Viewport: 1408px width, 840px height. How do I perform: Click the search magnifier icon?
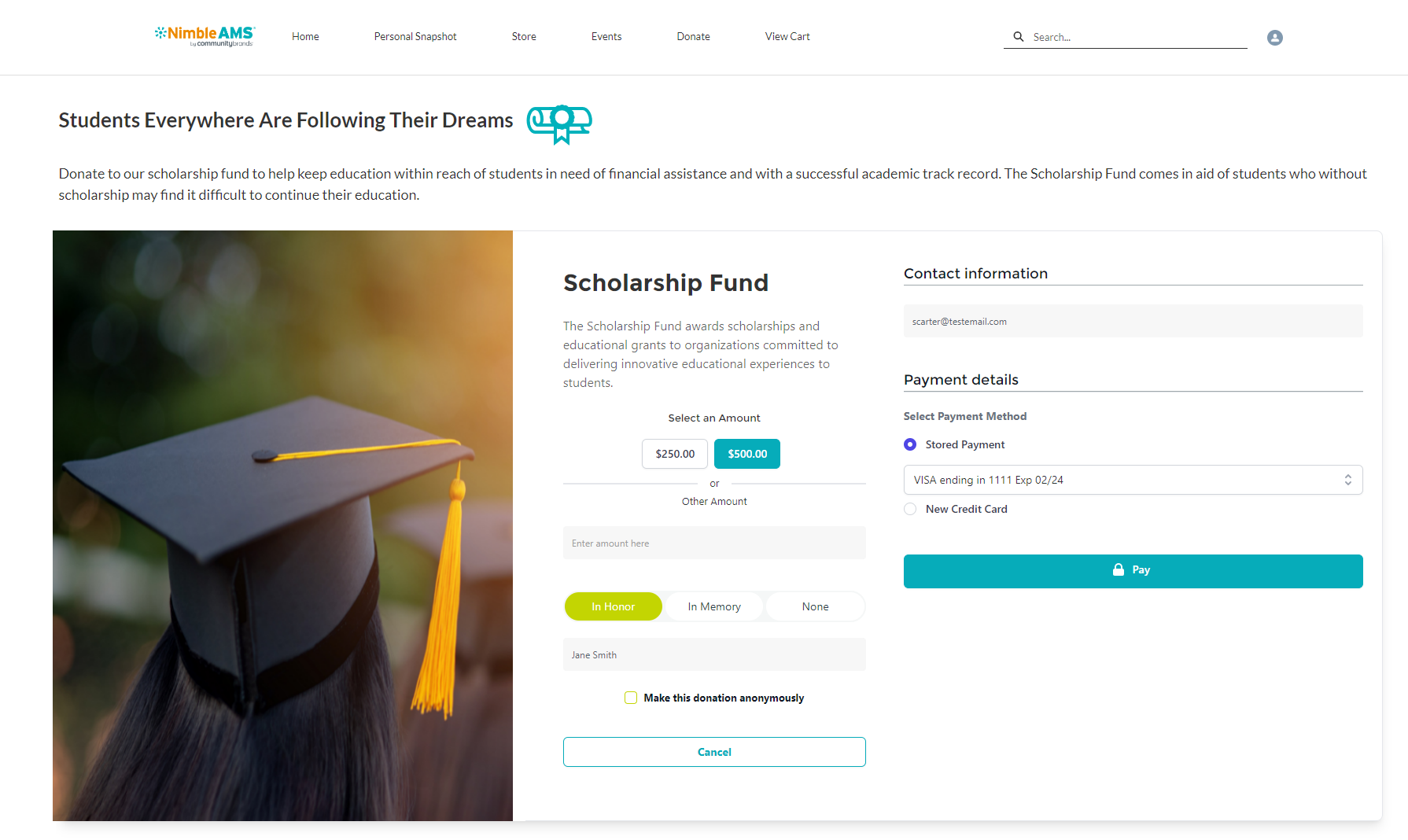1019,37
